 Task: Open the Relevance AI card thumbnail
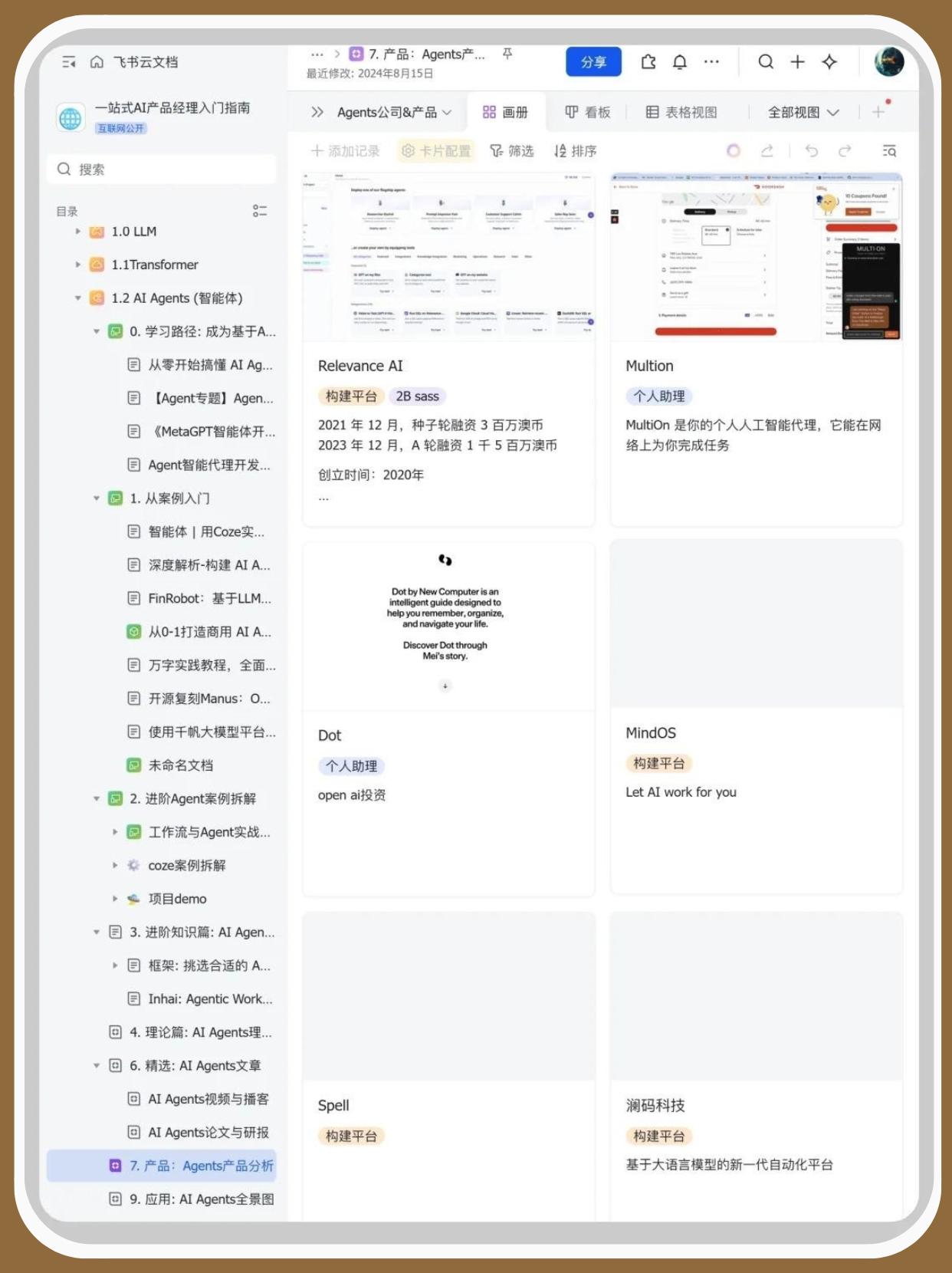(x=448, y=257)
